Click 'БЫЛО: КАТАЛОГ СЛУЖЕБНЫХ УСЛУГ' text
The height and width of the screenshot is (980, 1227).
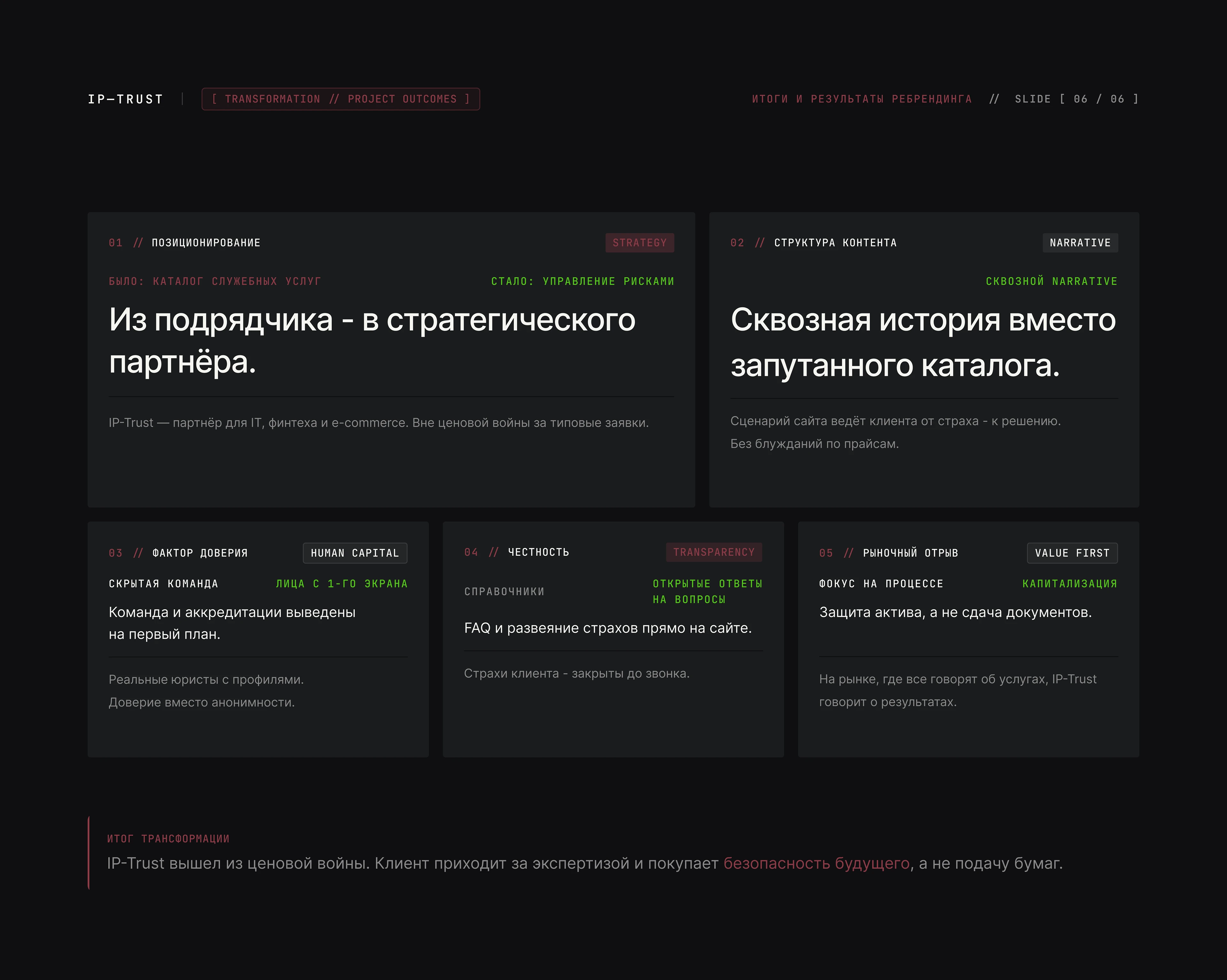[215, 281]
